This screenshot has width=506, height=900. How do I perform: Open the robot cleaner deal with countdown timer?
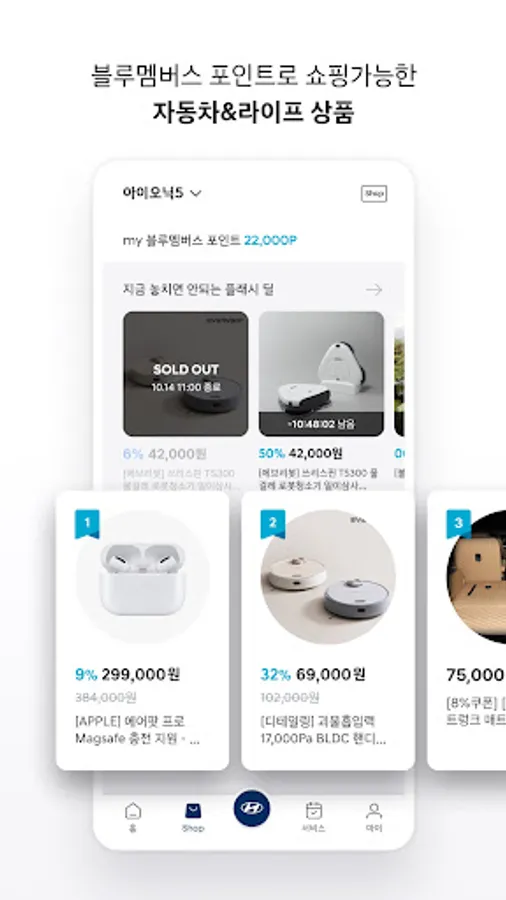(321, 374)
